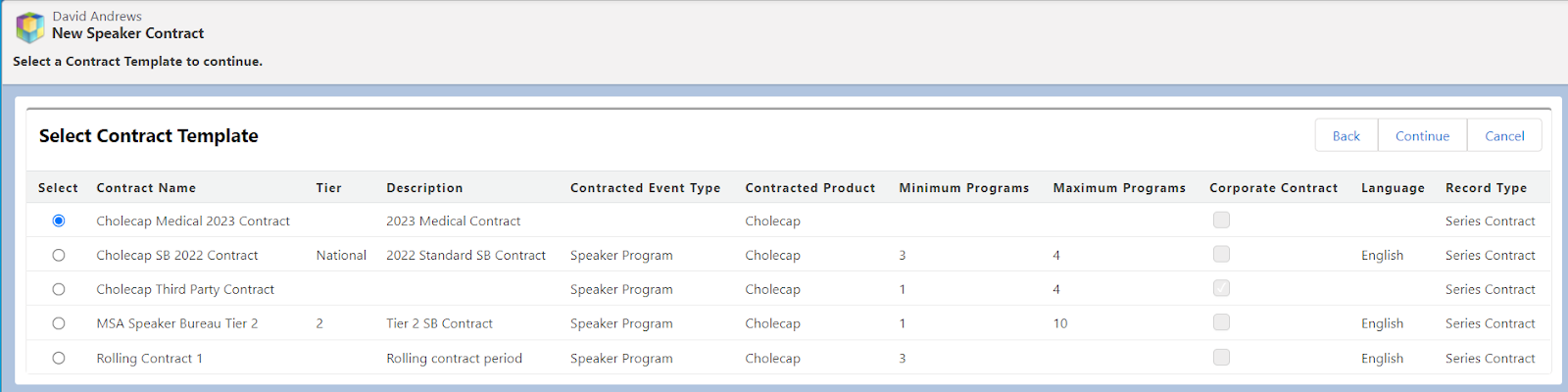Toggle Corporate Contract checkbox for Cholecap Medical 2023
The height and width of the screenshot is (392, 1568).
pyautogui.click(x=1221, y=220)
